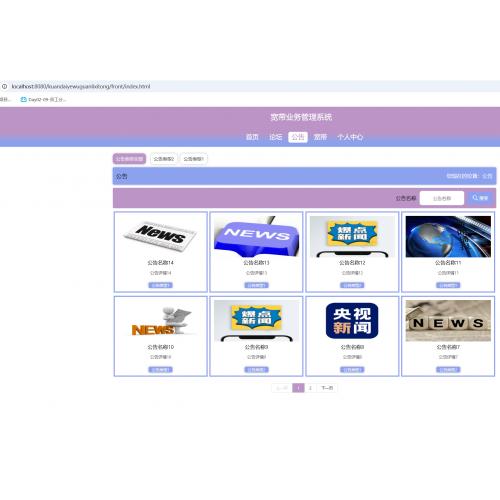Select the highlighted all-types filter tag

129,159
